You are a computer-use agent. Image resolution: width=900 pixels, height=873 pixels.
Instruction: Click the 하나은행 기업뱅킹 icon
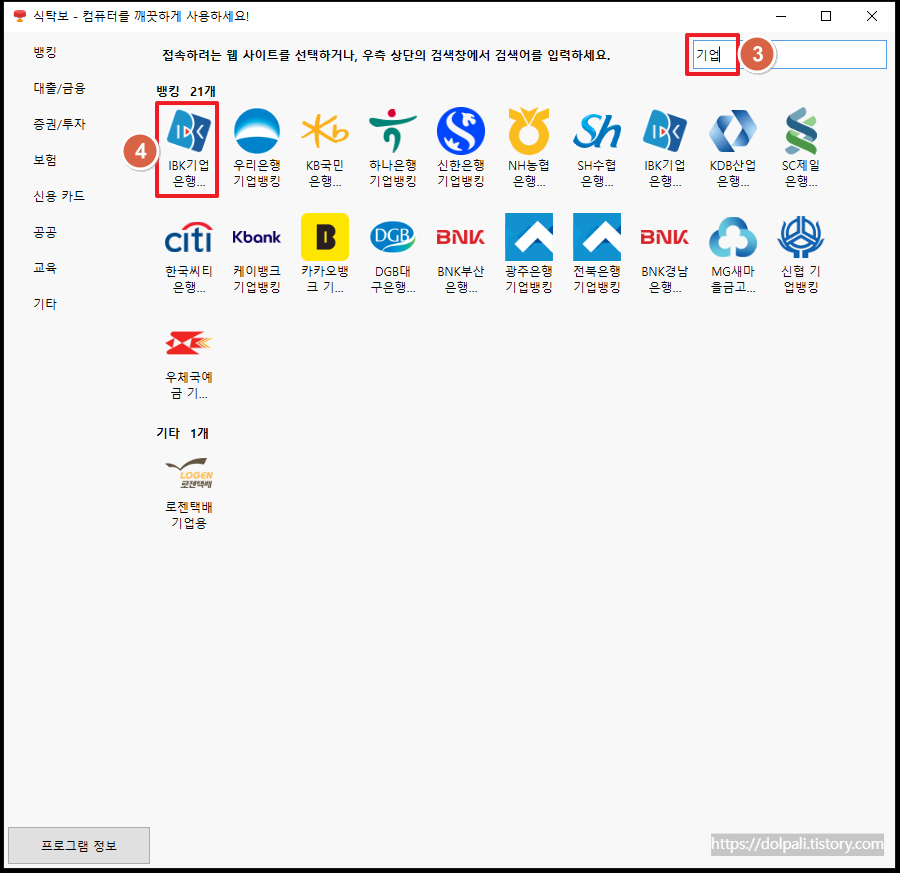click(392, 145)
